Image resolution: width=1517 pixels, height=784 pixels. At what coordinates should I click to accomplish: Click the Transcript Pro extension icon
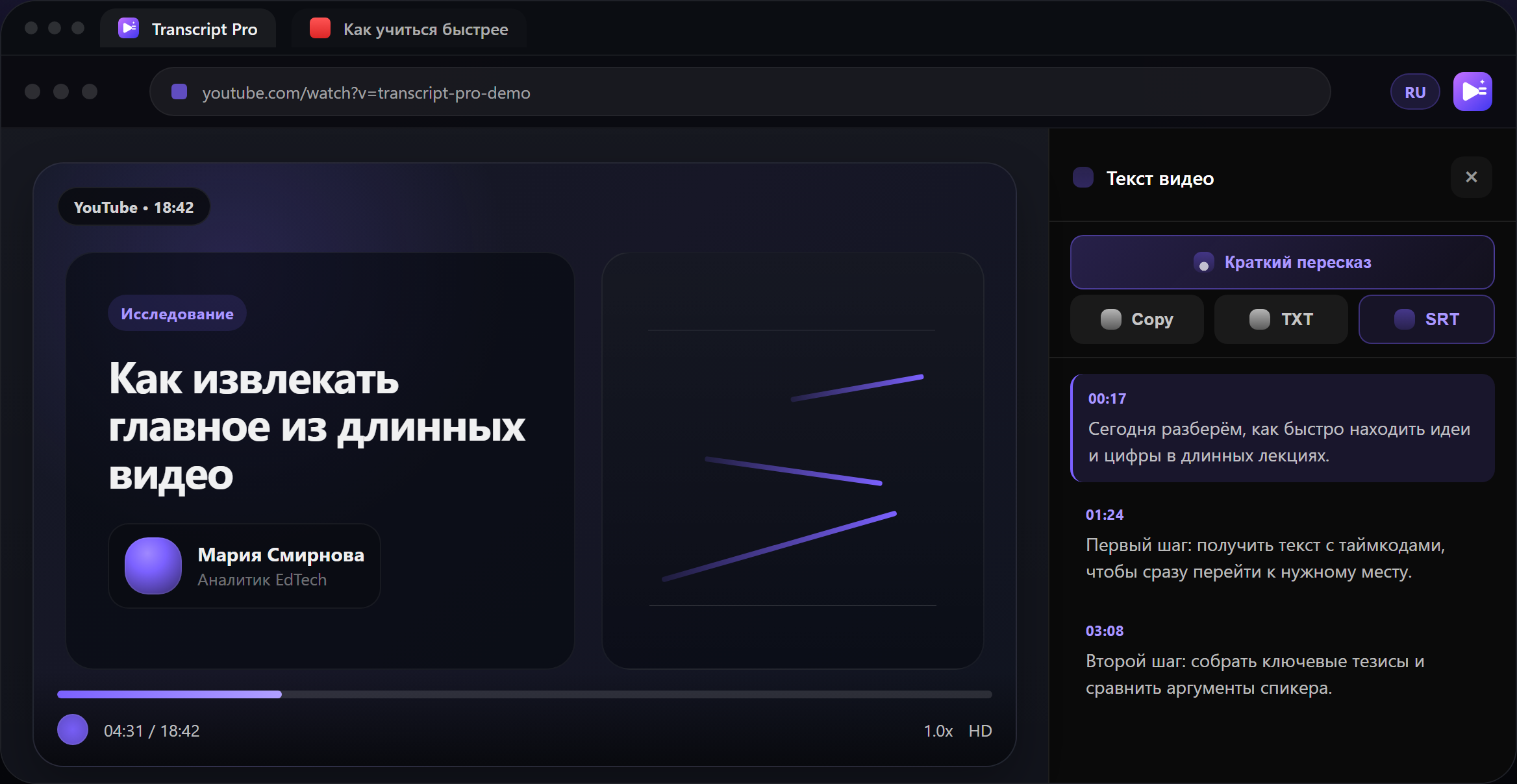click(x=1472, y=91)
